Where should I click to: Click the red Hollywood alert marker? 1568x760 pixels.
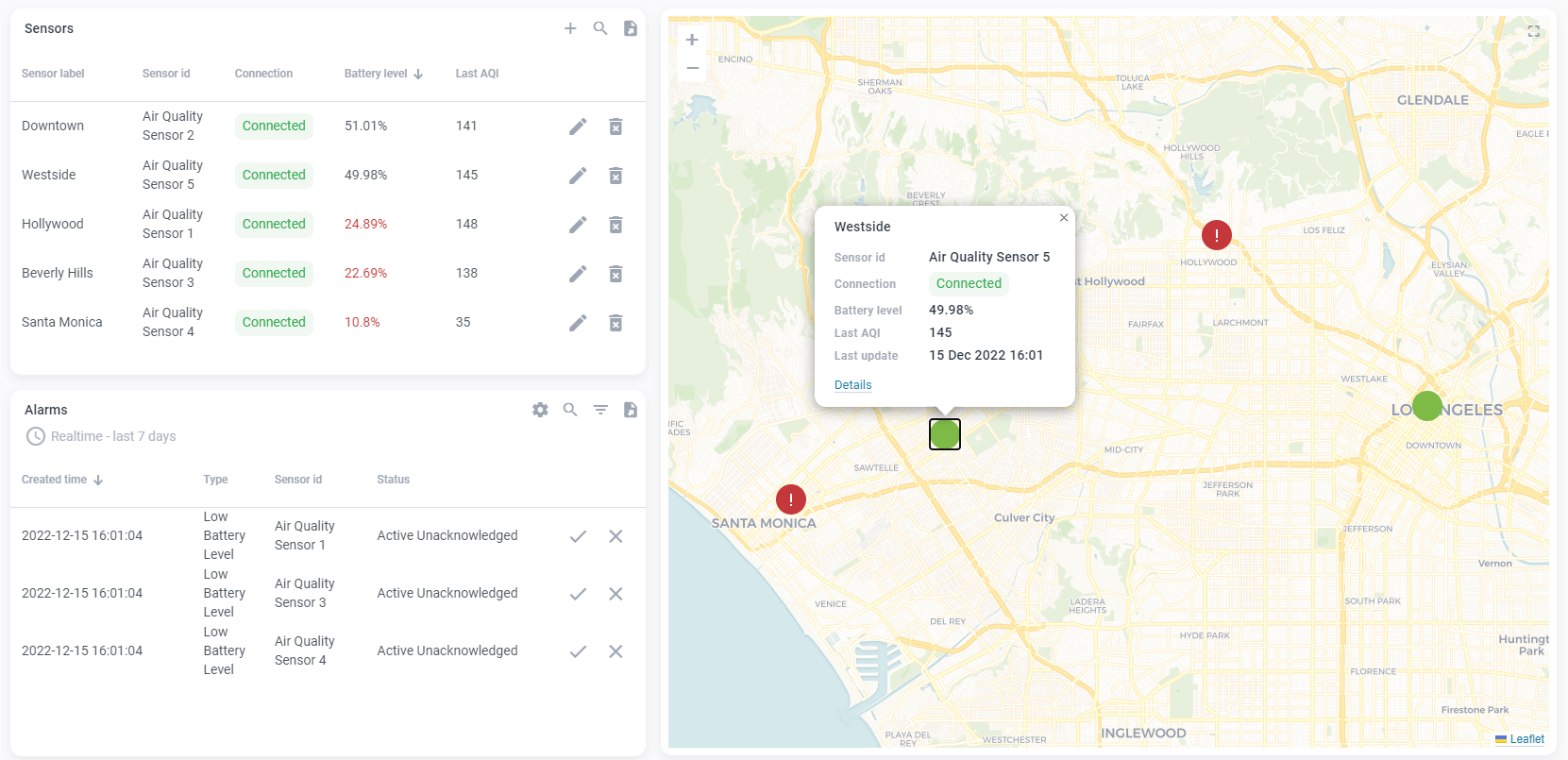coord(1216,235)
